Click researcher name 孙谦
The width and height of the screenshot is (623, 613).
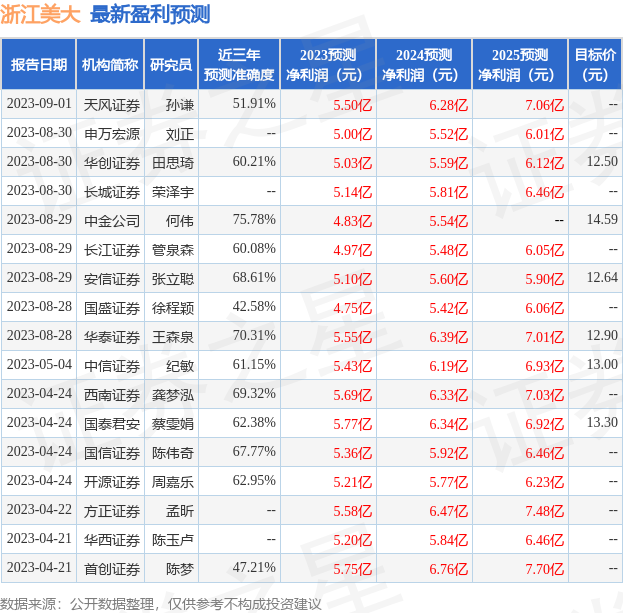pyautogui.click(x=180, y=105)
